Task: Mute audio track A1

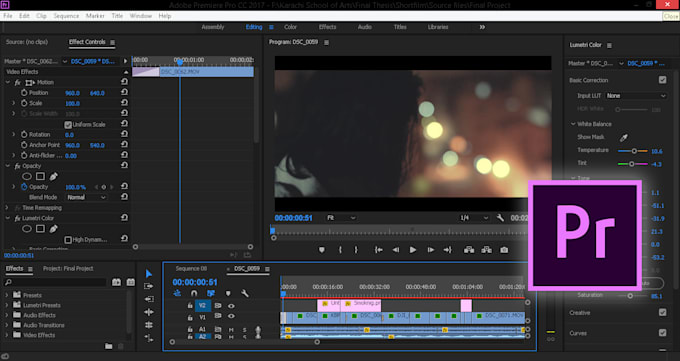Action: (x=231, y=330)
